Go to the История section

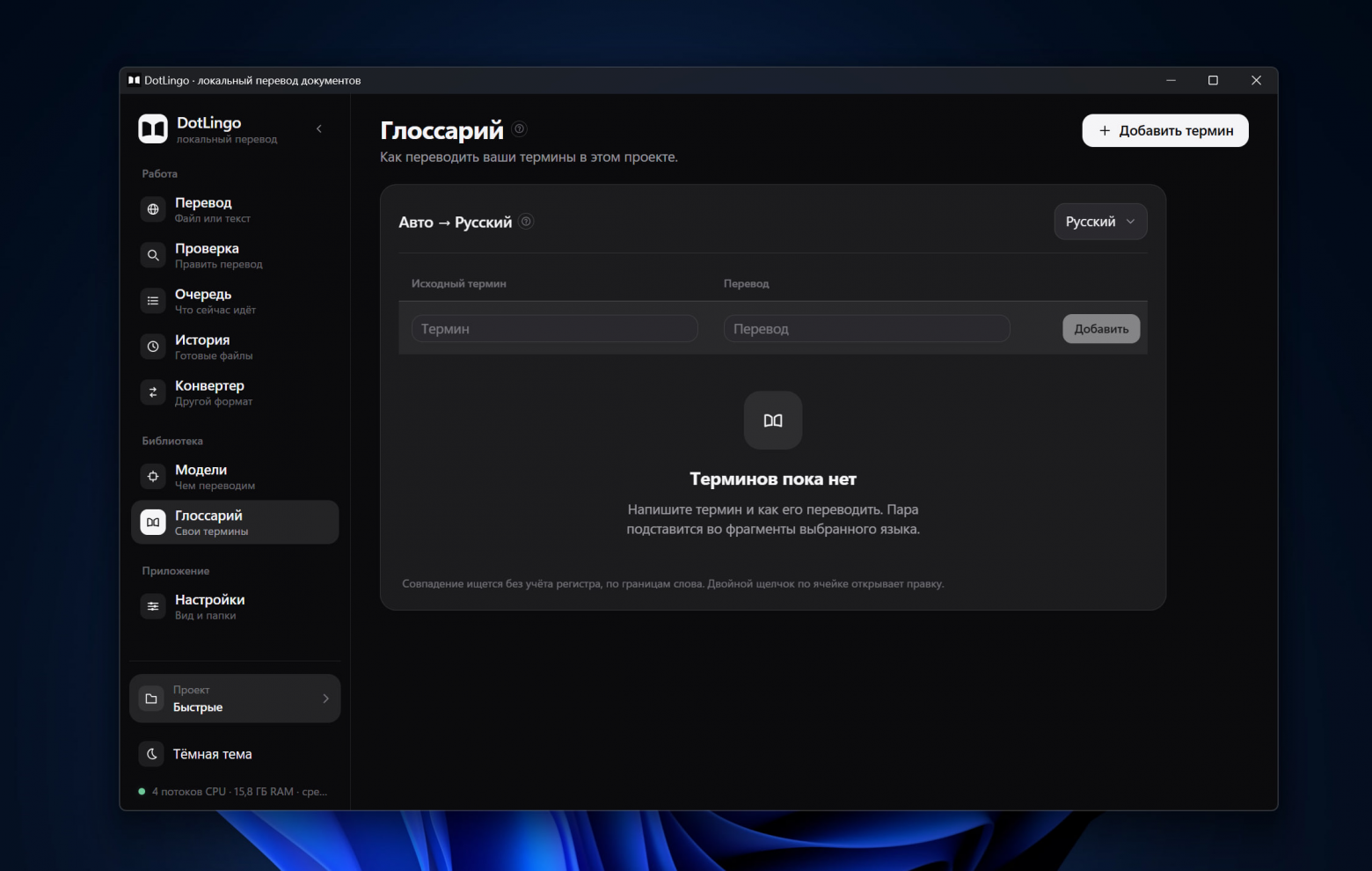pos(235,347)
